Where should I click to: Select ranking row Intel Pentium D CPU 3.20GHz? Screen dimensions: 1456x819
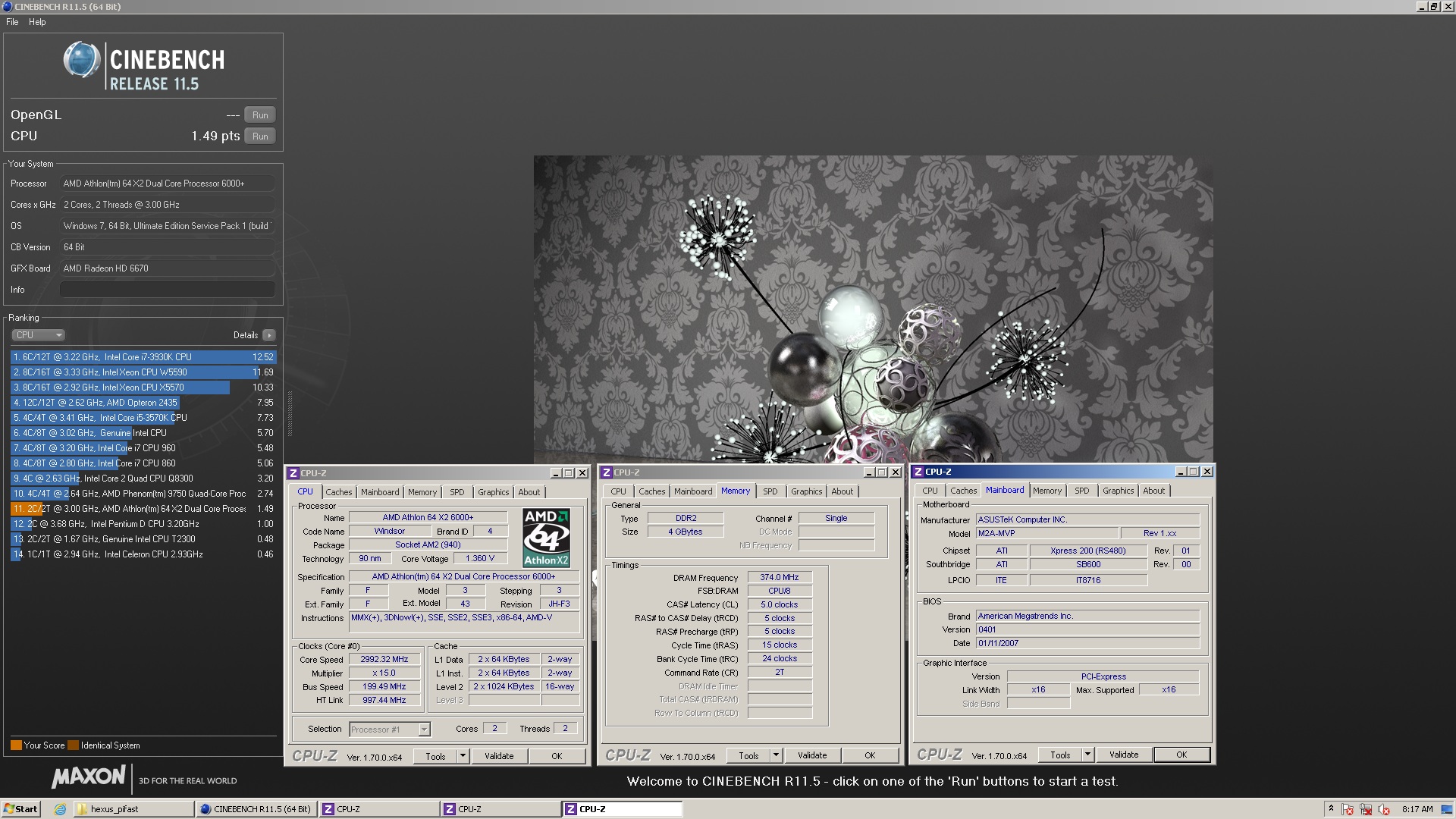click(143, 524)
